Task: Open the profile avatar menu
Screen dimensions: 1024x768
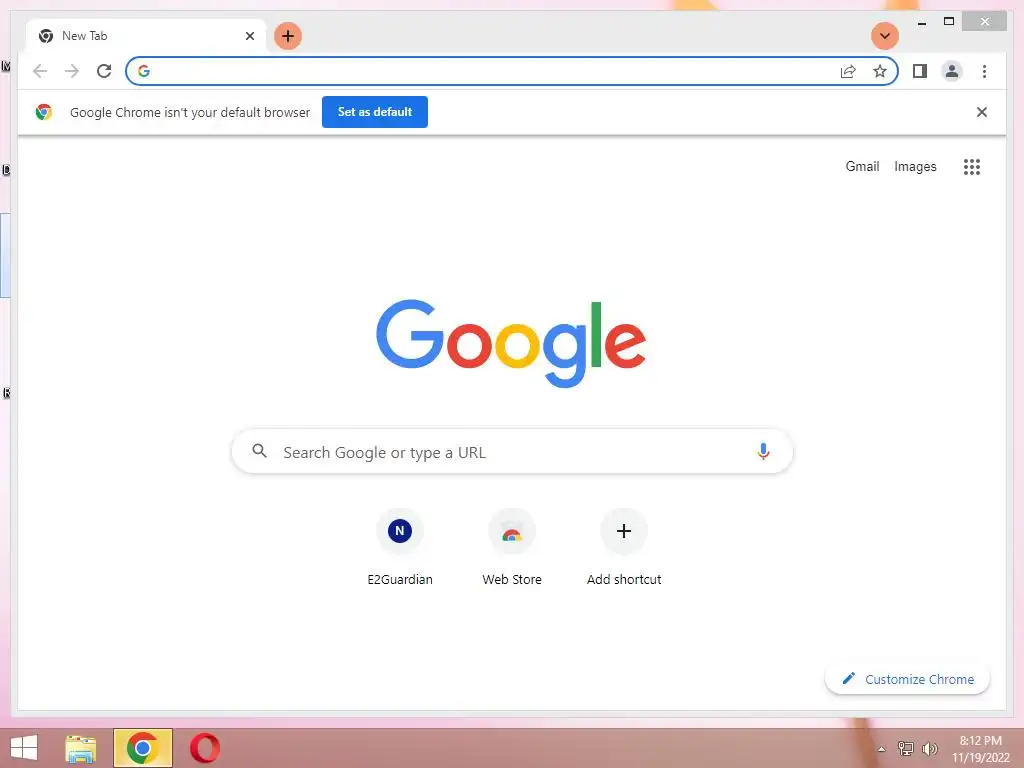Action: click(x=952, y=71)
